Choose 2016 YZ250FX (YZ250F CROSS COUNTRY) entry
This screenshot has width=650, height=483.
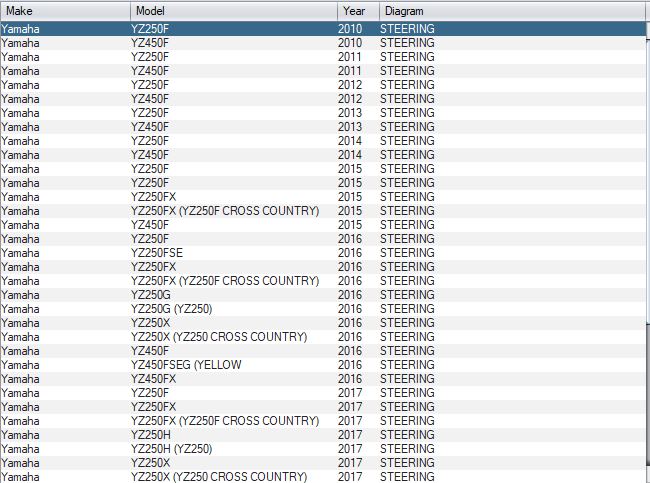[x=323, y=281]
